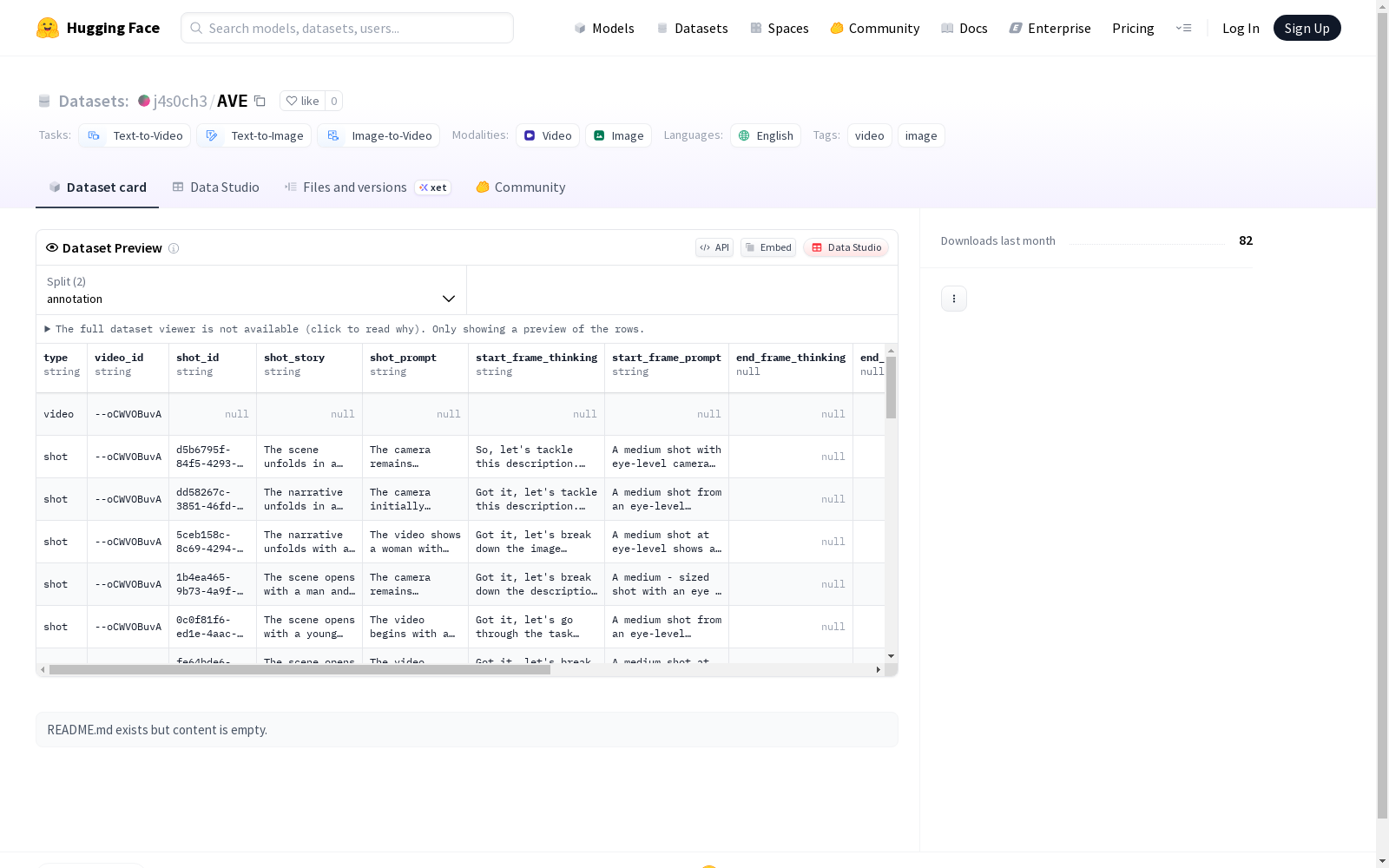1389x868 pixels.
Task: Filter by Image-to-Video task tag
Action: (379, 135)
